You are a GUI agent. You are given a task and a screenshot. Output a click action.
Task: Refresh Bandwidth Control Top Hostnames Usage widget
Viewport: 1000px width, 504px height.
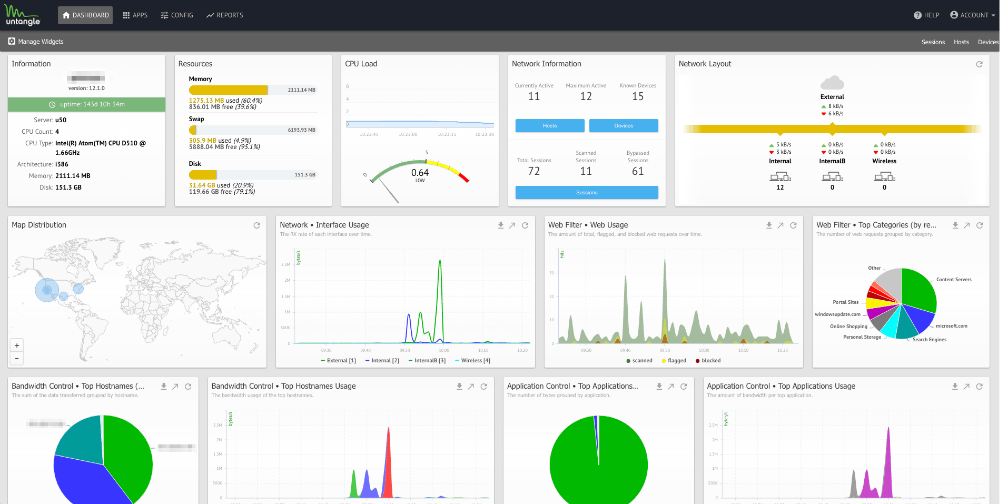(484, 386)
